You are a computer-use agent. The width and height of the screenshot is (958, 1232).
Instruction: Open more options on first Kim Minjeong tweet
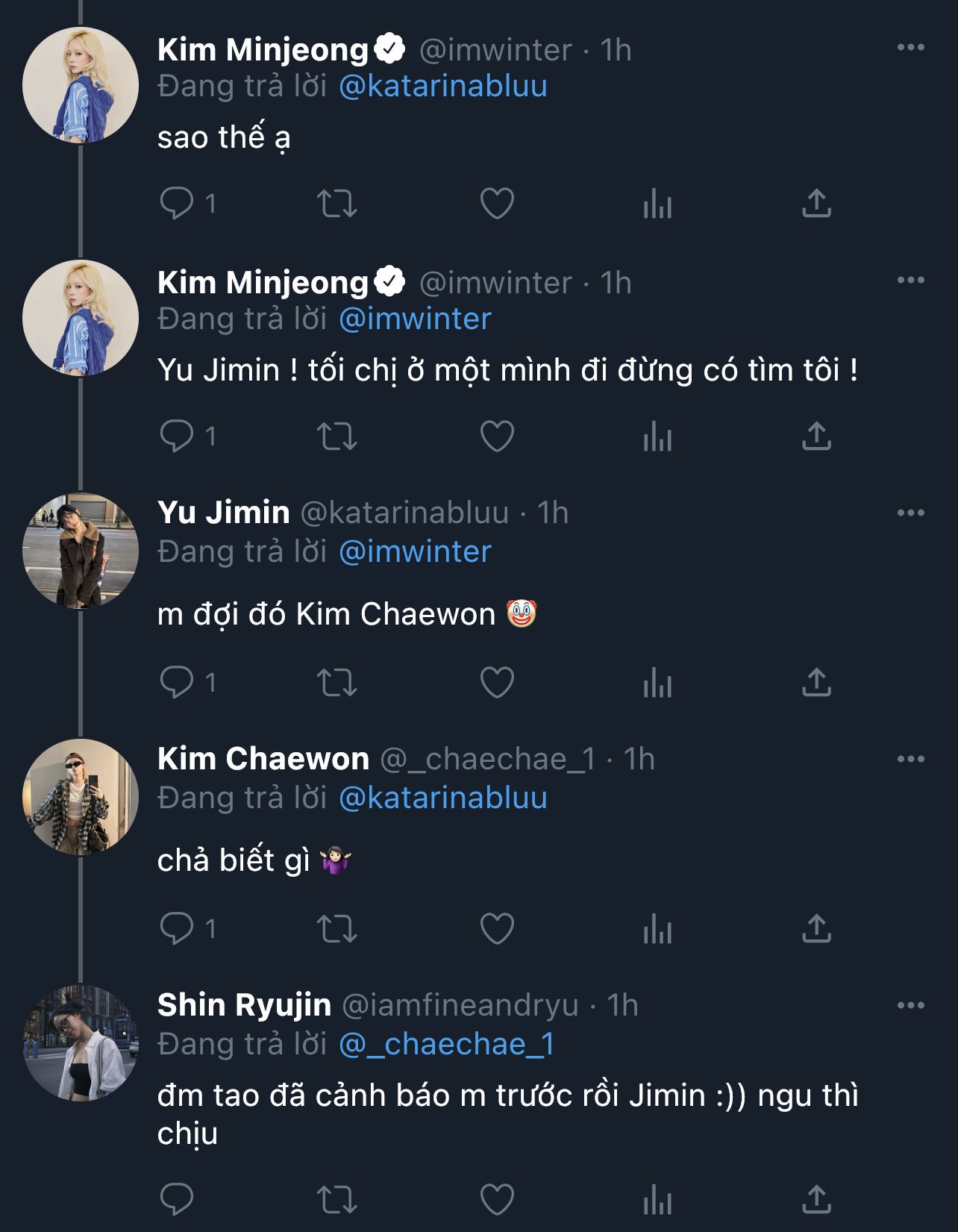910,48
